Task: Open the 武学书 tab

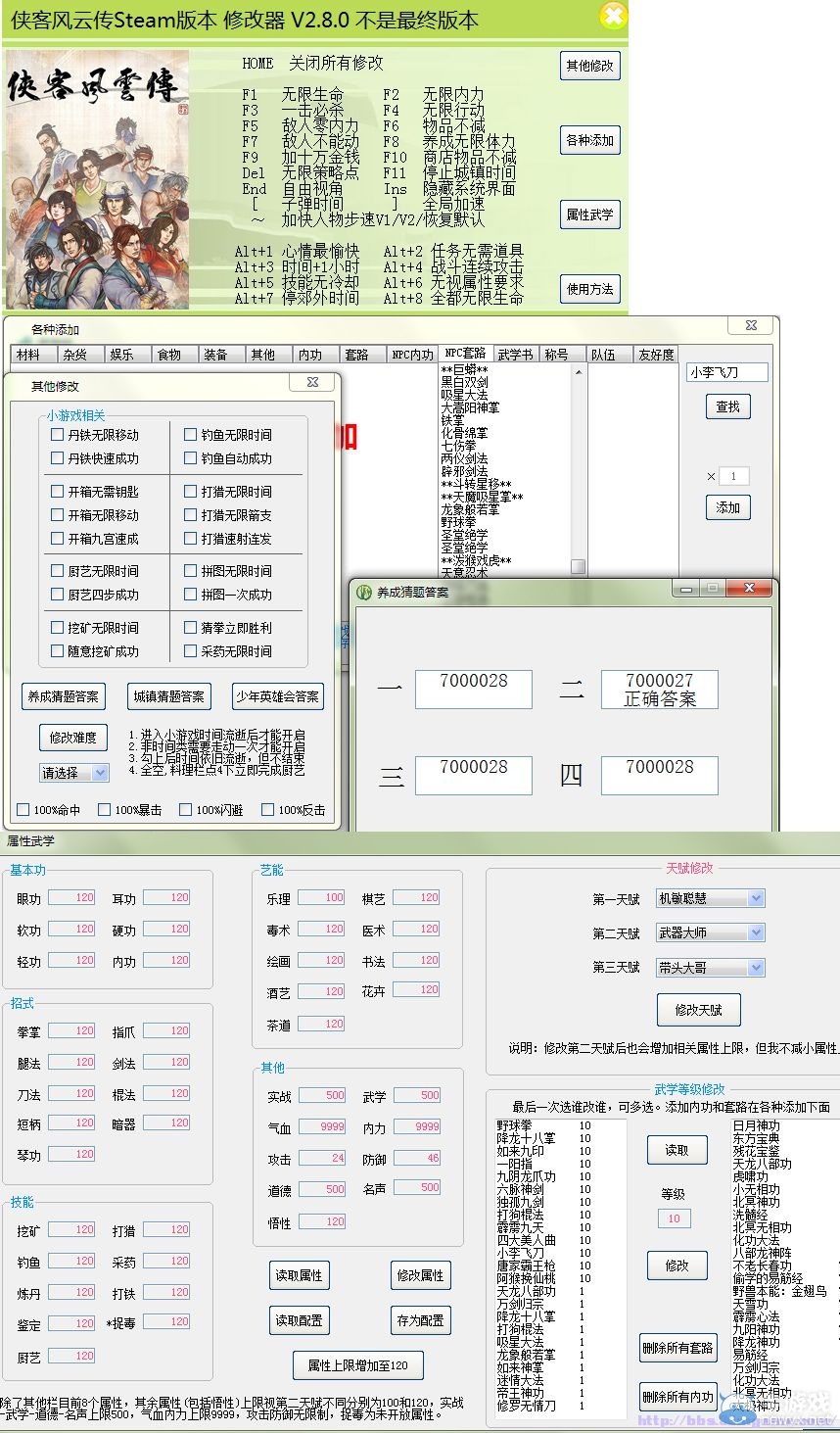Action: point(516,355)
